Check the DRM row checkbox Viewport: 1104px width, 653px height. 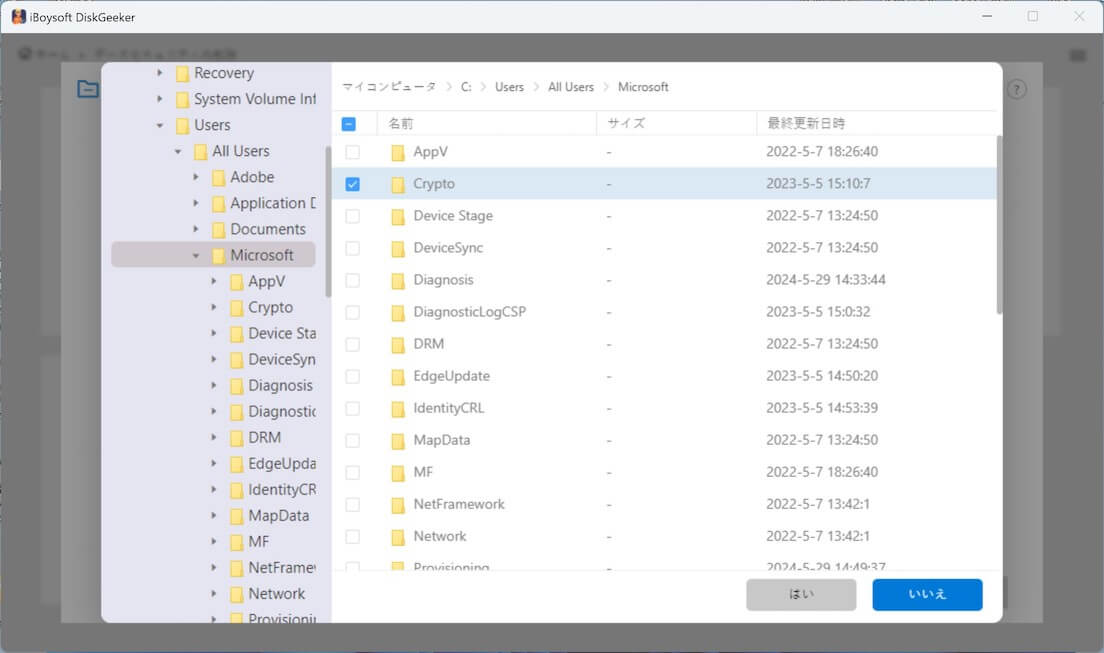click(353, 344)
